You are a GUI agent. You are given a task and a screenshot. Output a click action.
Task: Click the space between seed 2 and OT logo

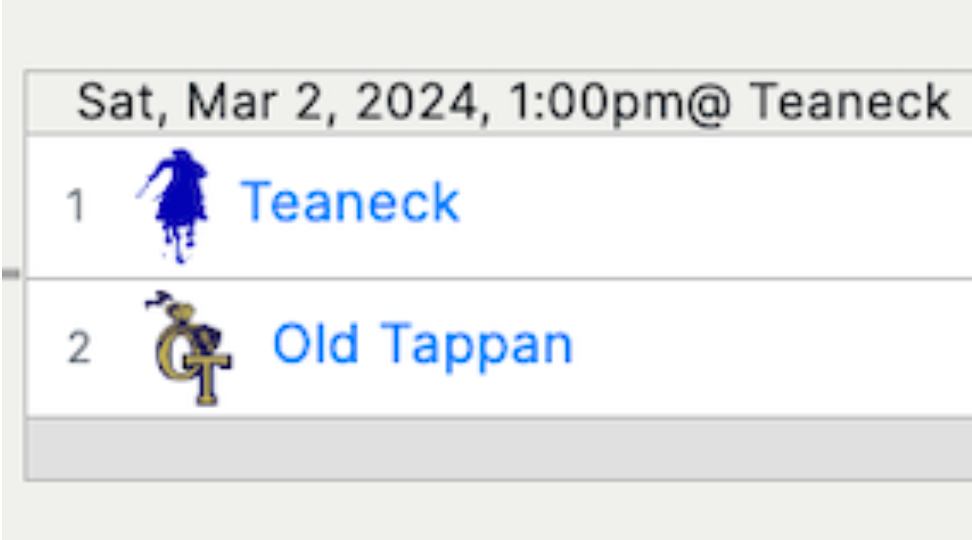[x=118, y=349]
